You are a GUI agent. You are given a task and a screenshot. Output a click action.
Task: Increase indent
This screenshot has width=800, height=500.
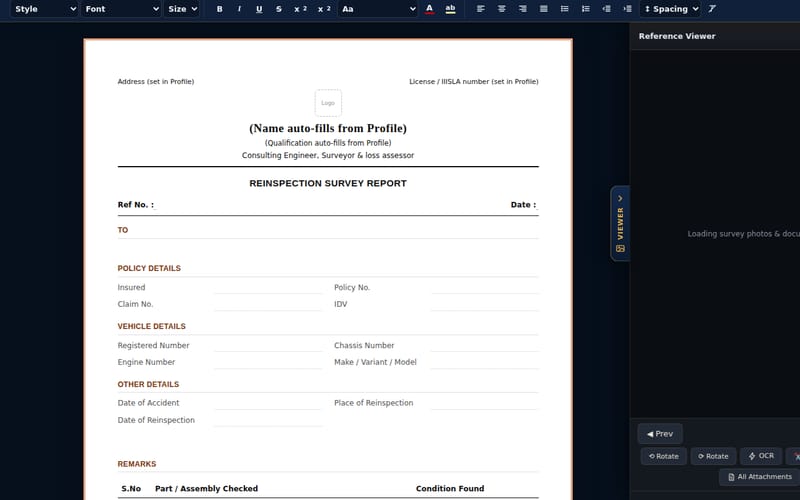pos(628,9)
